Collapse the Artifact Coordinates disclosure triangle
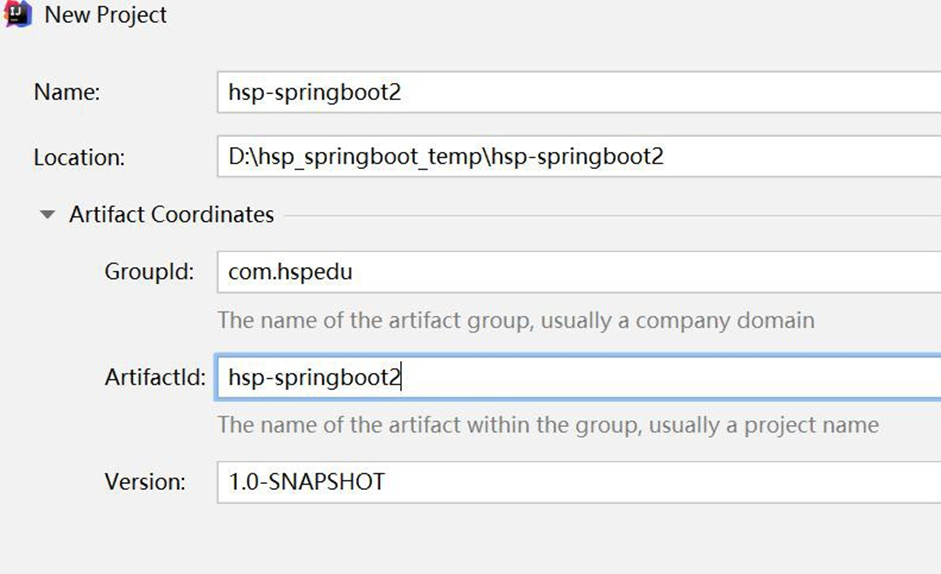The height and width of the screenshot is (574, 941). (x=47, y=215)
